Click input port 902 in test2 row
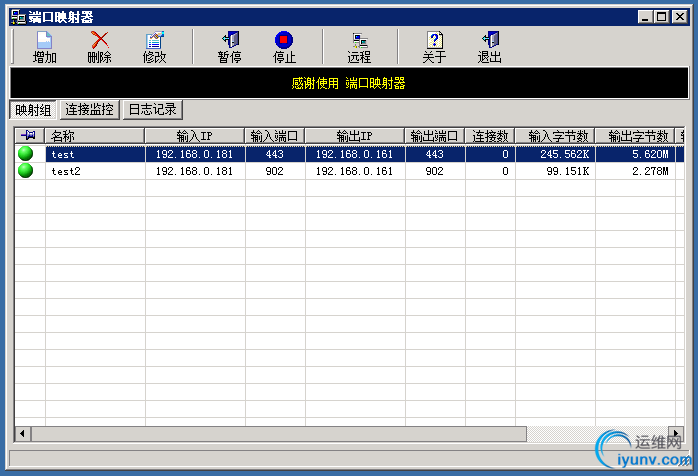The image size is (698, 476). click(274, 171)
